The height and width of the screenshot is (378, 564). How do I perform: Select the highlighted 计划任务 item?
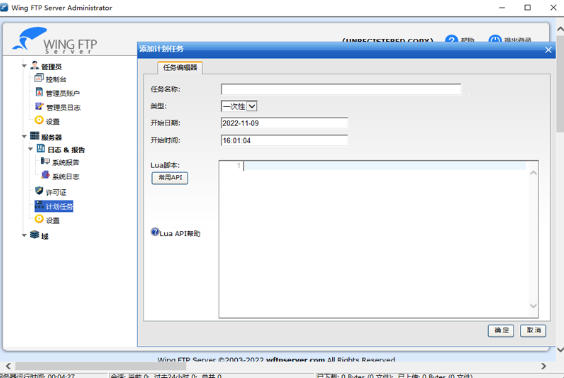pyautogui.click(x=54, y=206)
